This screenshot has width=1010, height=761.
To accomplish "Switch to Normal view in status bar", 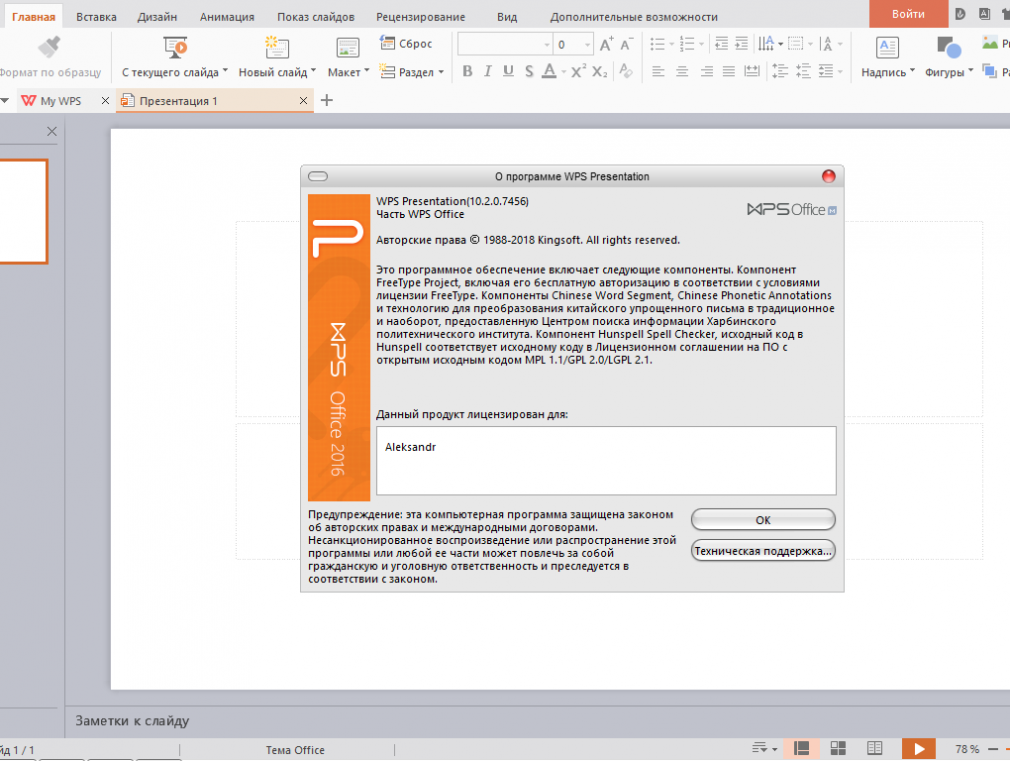I will (x=801, y=748).
